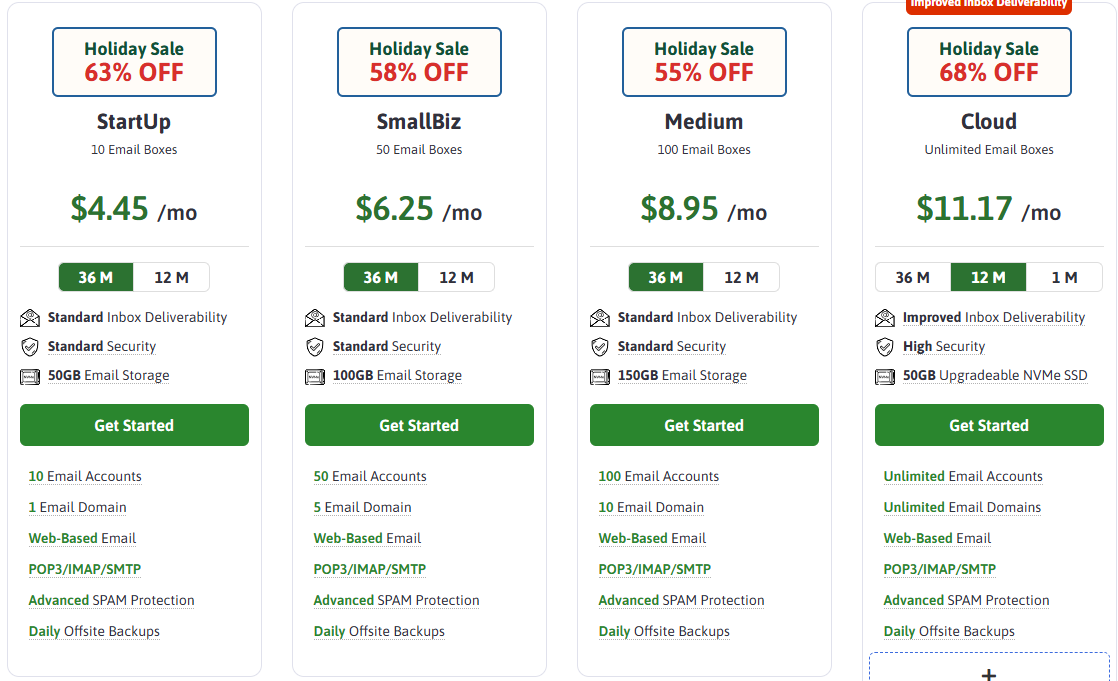Click the Medium plan envelope deliverability icon
The height and width of the screenshot is (681, 1118).
point(600,318)
